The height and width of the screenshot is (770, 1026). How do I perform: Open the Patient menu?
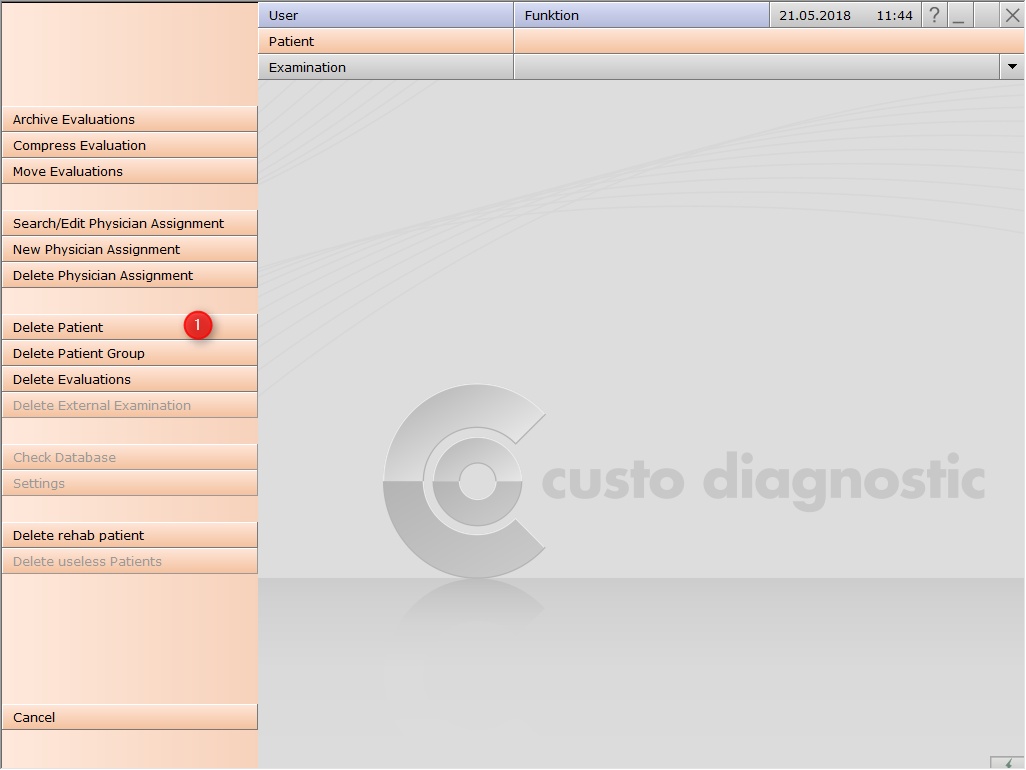coord(386,41)
